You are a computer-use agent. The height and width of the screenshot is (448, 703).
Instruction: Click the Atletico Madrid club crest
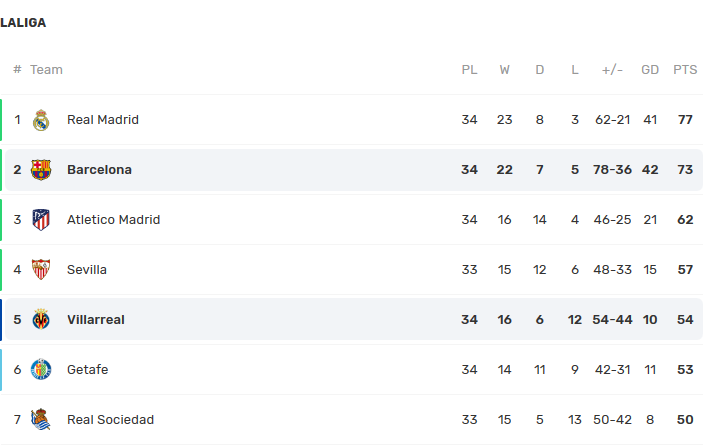tap(41, 220)
